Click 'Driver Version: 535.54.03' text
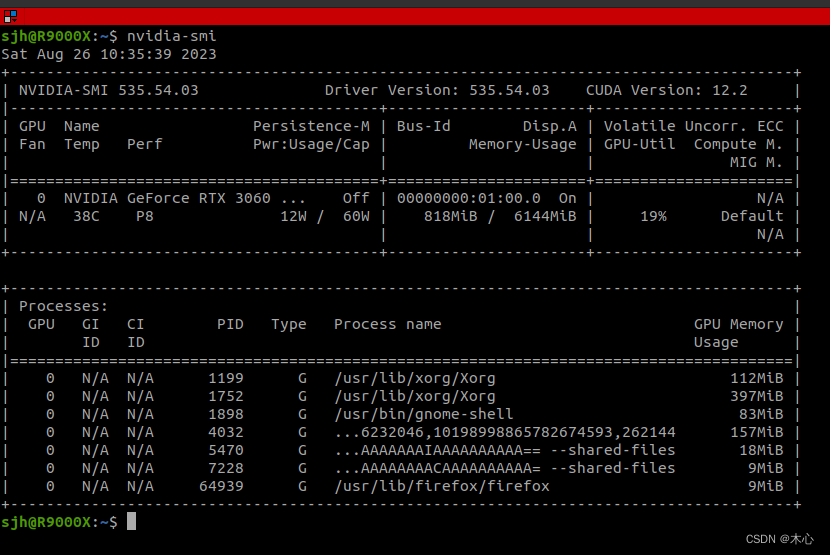Image resolution: width=830 pixels, height=555 pixels. [437, 91]
